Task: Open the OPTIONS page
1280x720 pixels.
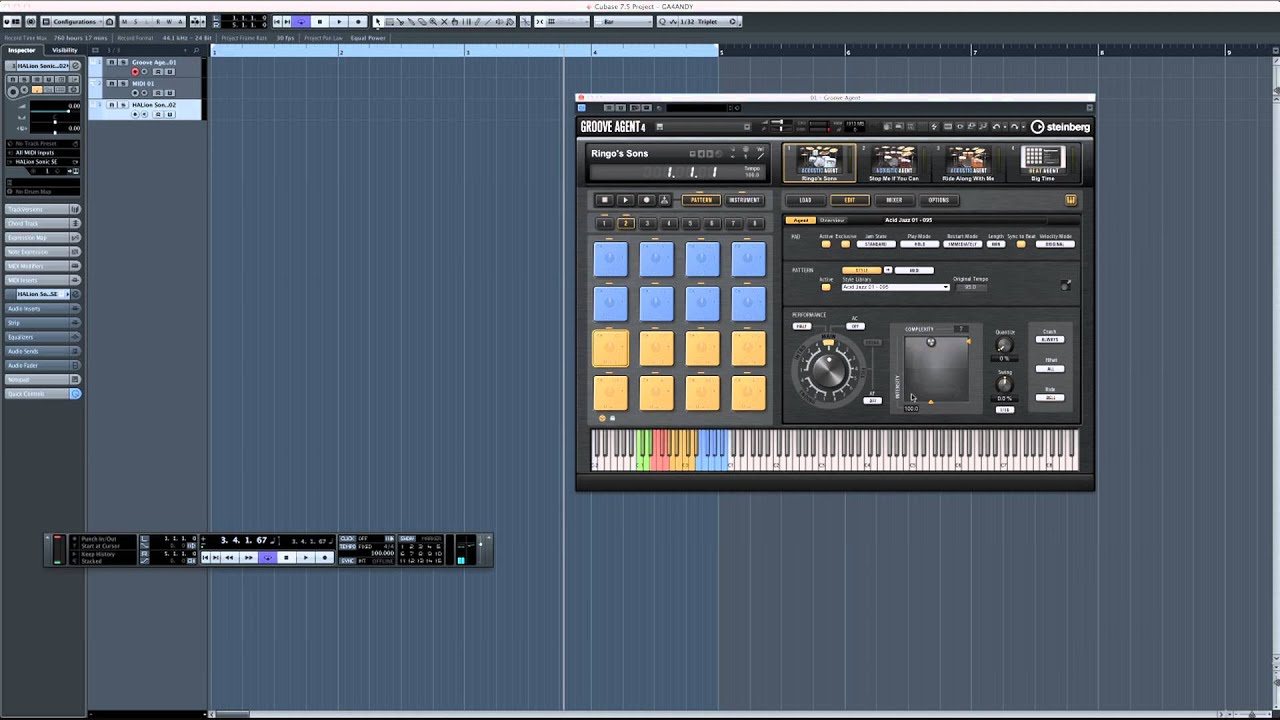Action: coord(938,200)
